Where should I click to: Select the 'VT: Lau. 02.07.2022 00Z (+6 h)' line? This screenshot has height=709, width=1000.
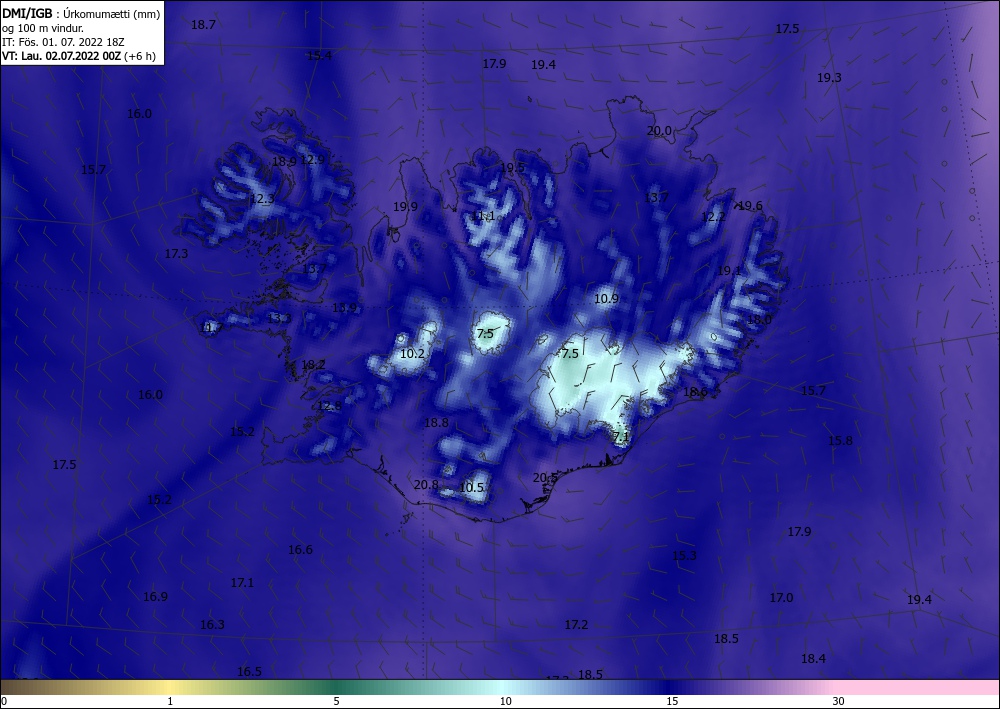tap(78, 56)
